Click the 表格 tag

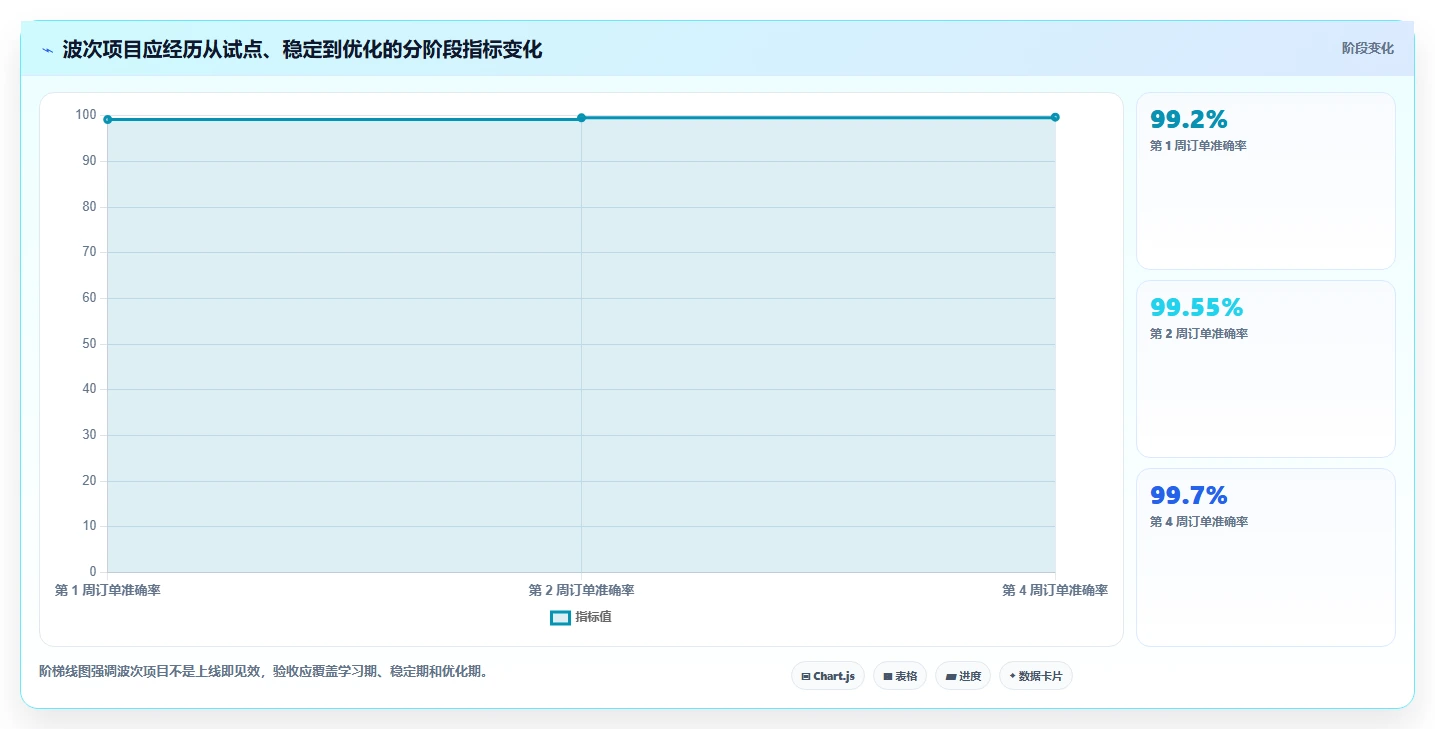click(x=900, y=676)
